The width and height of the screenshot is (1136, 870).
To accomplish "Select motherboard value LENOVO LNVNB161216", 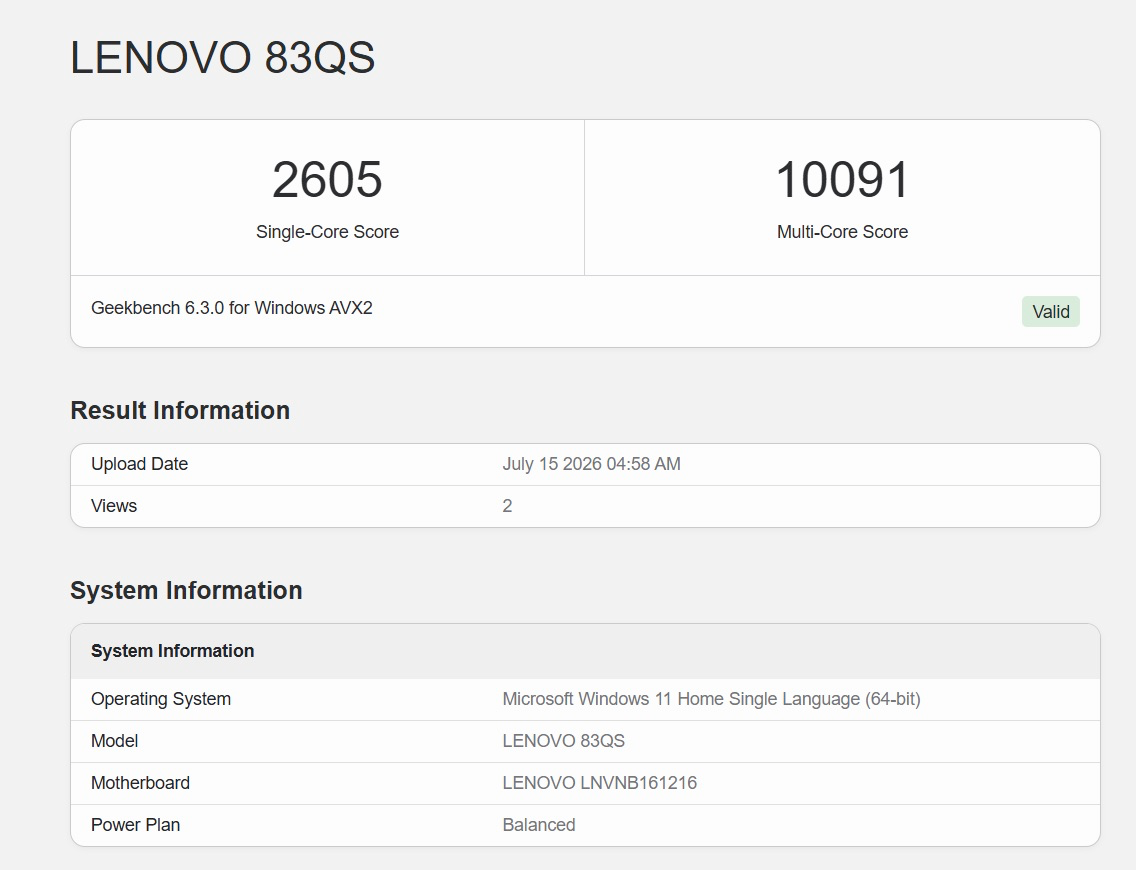I will point(600,783).
